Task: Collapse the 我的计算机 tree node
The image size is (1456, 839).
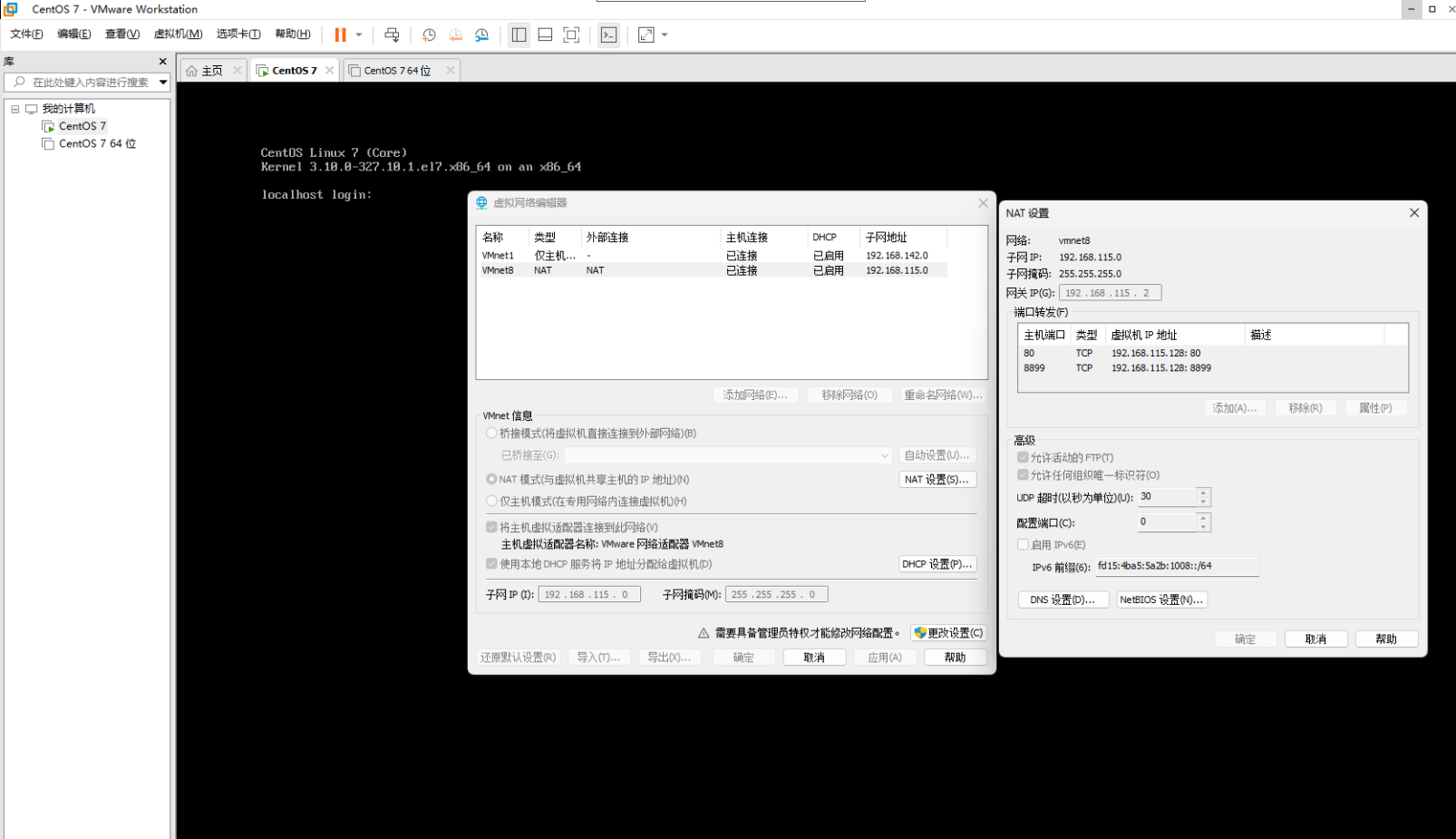Action: click(x=15, y=109)
